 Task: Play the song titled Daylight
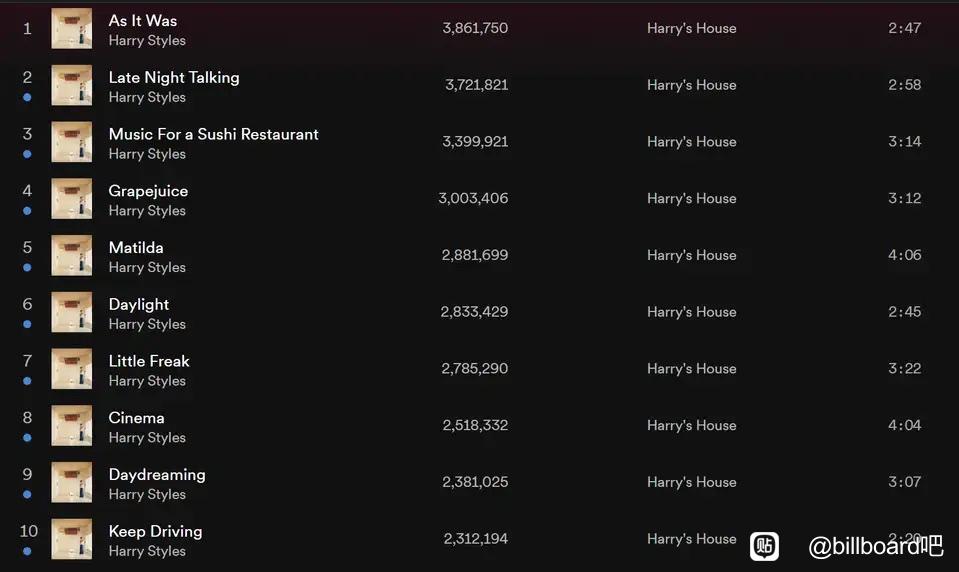click(x=139, y=305)
